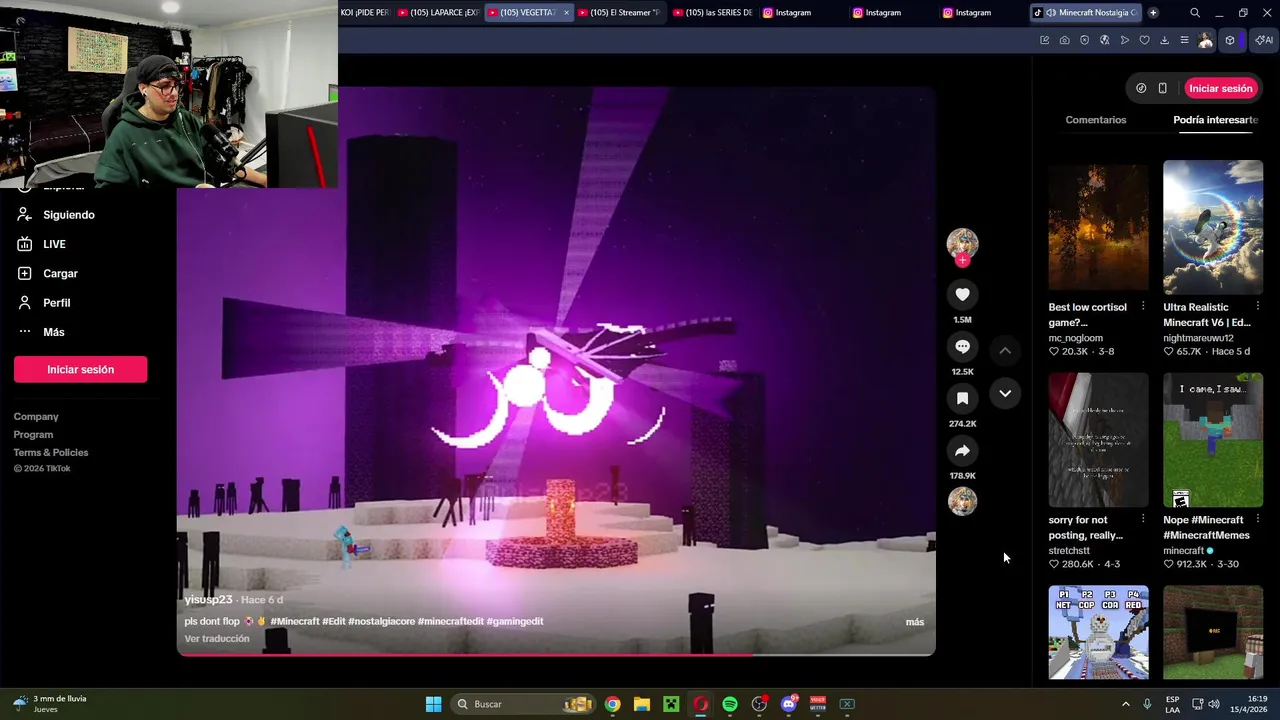Open the browser downloads icon
This screenshot has width=1280, height=720.
tap(1164, 40)
